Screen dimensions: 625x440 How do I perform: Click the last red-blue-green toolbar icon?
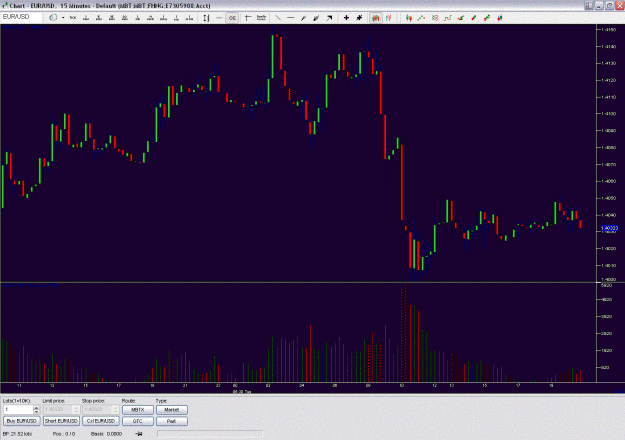tap(500, 18)
